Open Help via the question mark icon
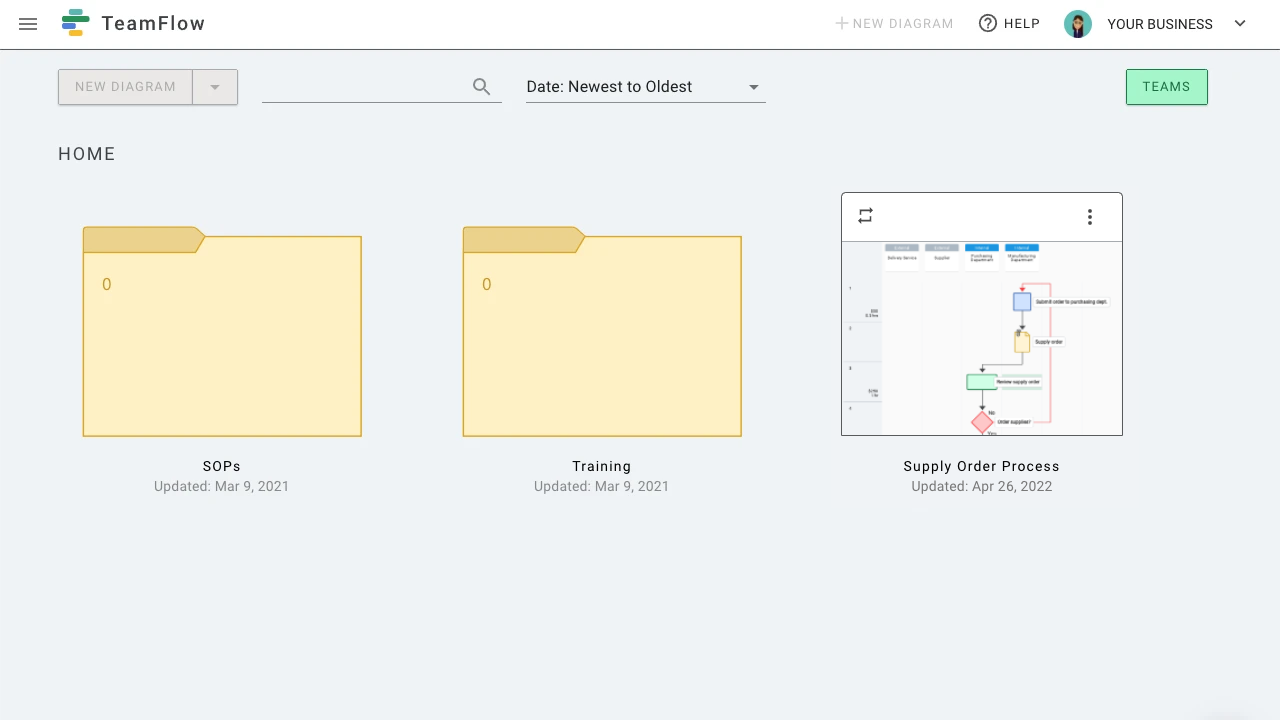The height and width of the screenshot is (720, 1280). coord(988,23)
